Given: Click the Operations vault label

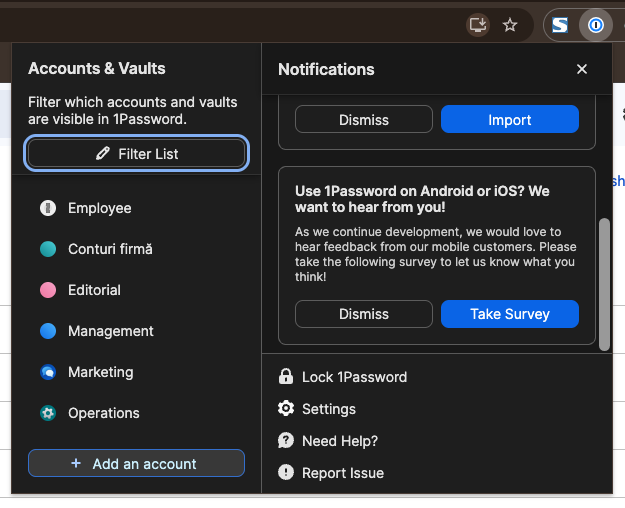Looking at the screenshot, I should tap(104, 413).
